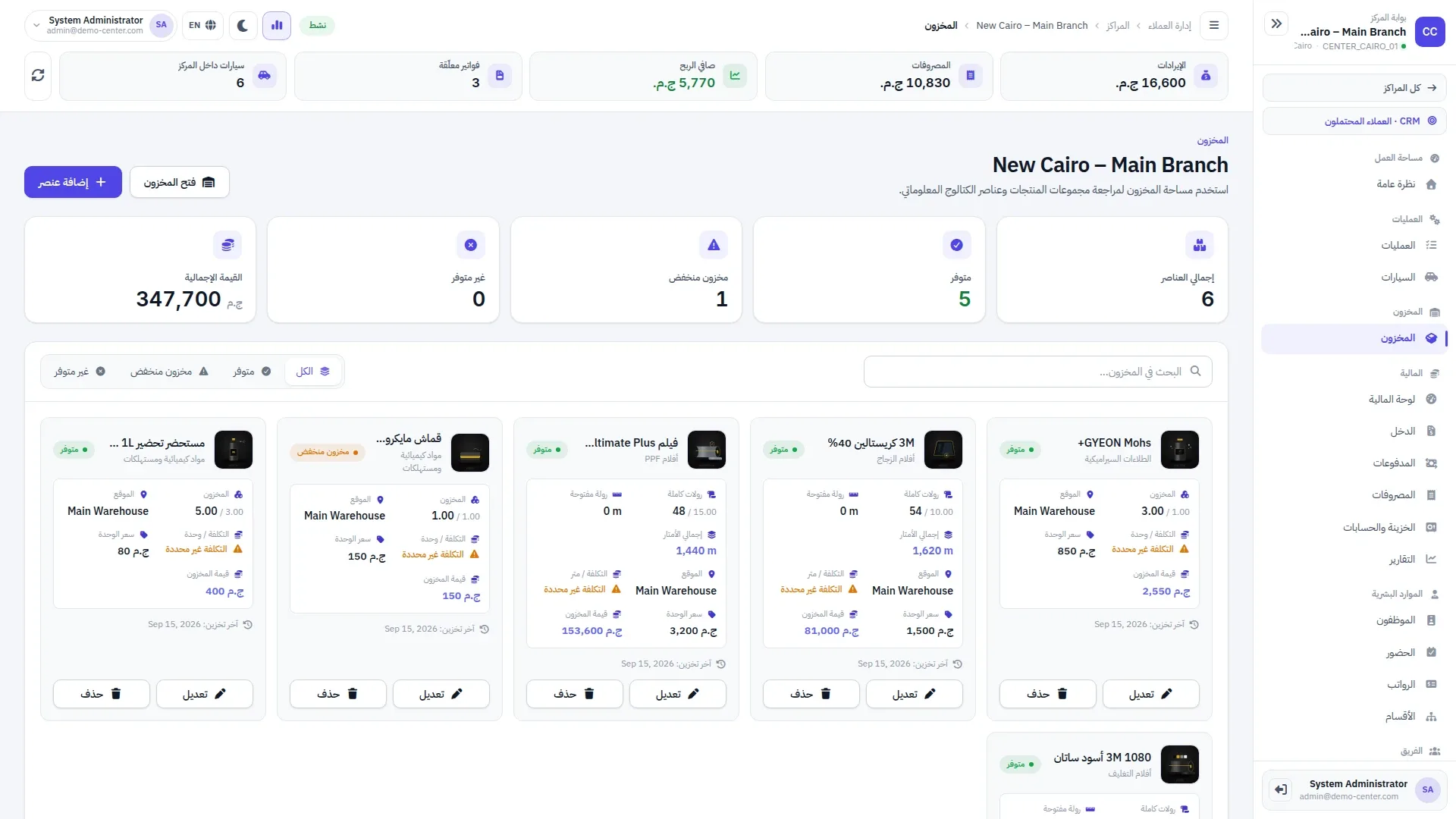The image size is (1456, 819).
Task: Open العمليات sidebar item
Action: (1354, 246)
